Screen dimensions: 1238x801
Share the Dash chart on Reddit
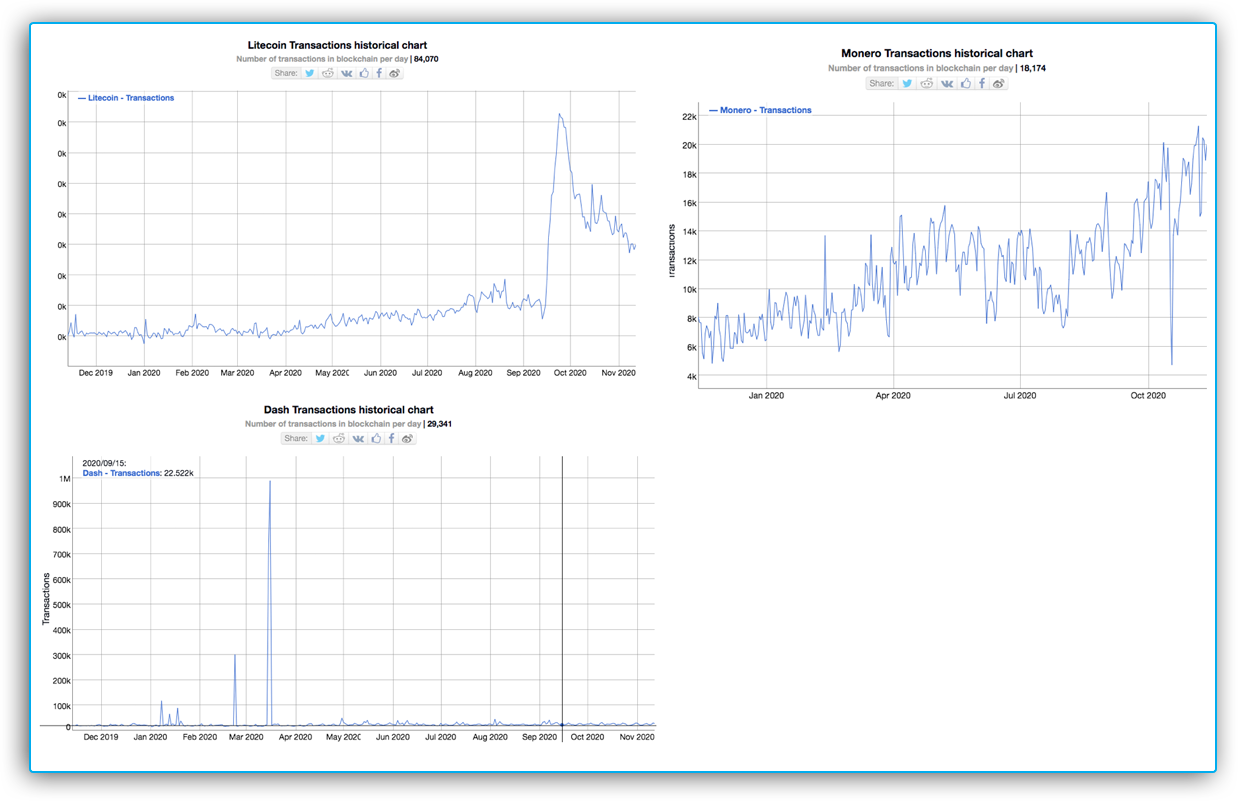coord(339,438)
